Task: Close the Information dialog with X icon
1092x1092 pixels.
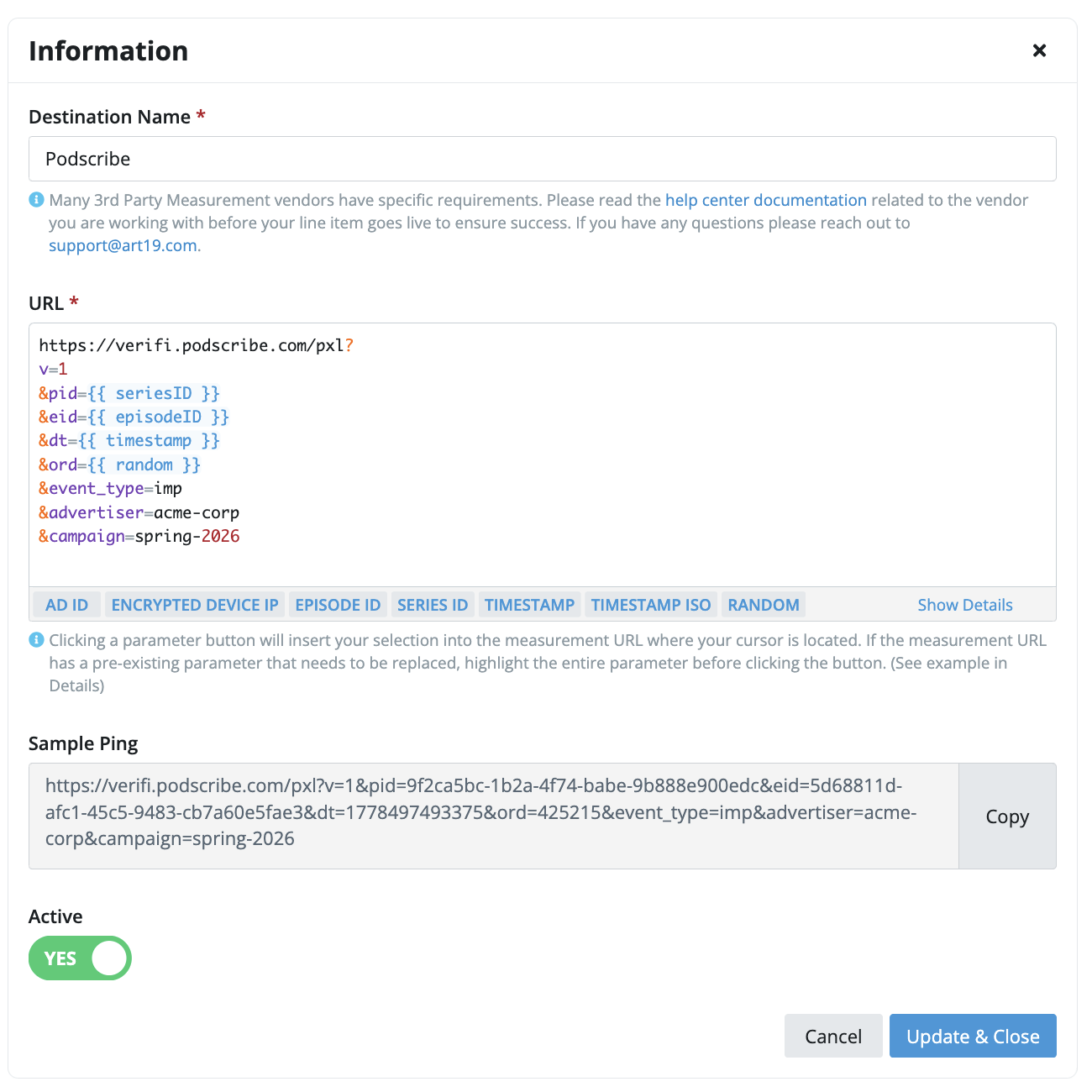Action: 1039,50
